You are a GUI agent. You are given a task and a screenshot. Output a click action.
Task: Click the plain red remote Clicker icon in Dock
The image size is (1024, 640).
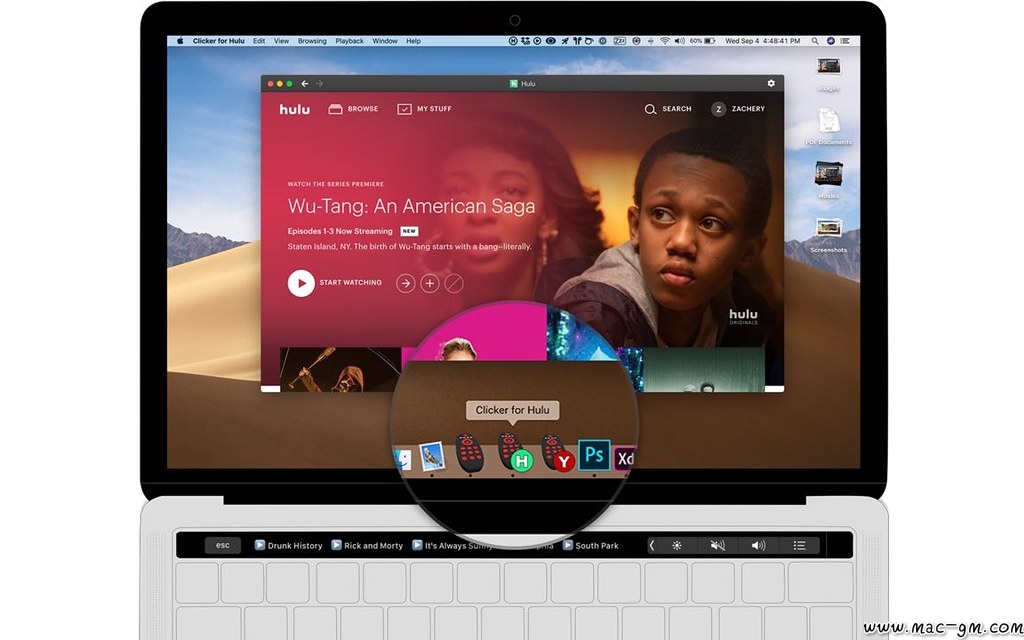[x=470, y=453]
